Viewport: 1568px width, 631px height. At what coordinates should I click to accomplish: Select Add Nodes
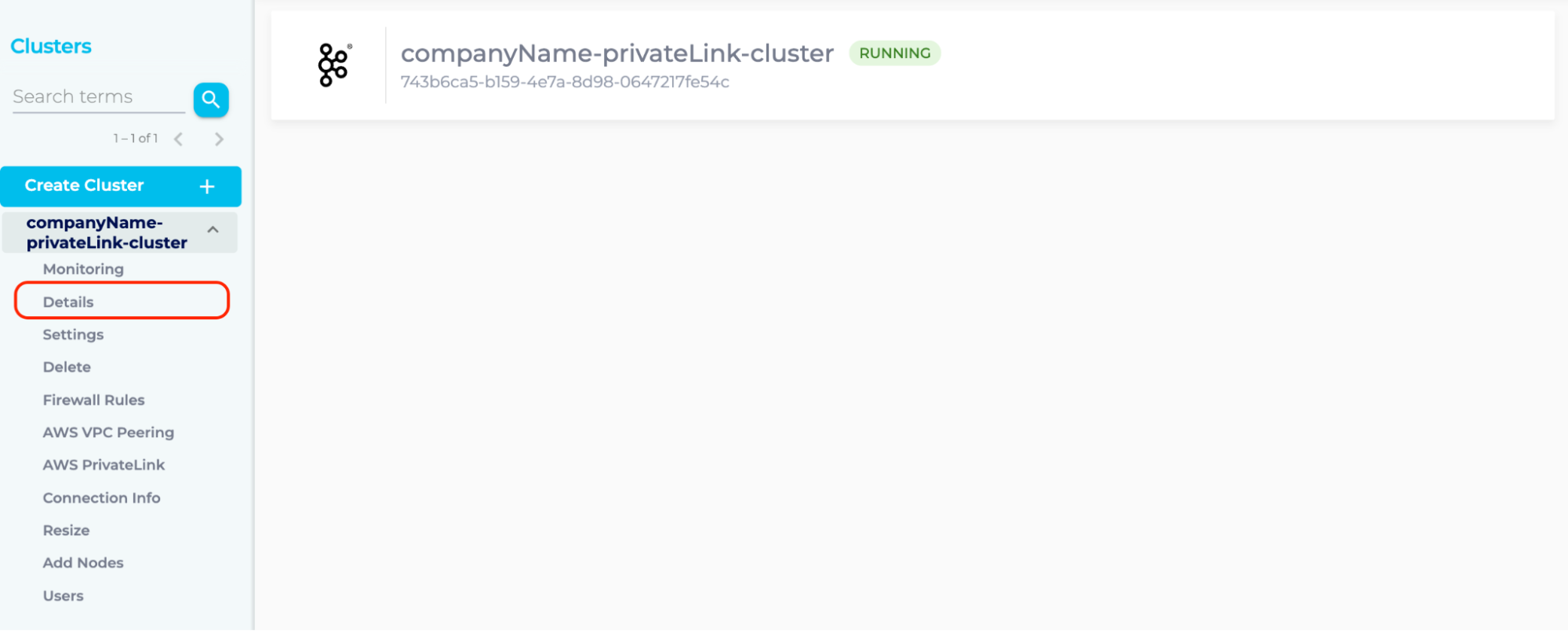click(x=83, y=563)
